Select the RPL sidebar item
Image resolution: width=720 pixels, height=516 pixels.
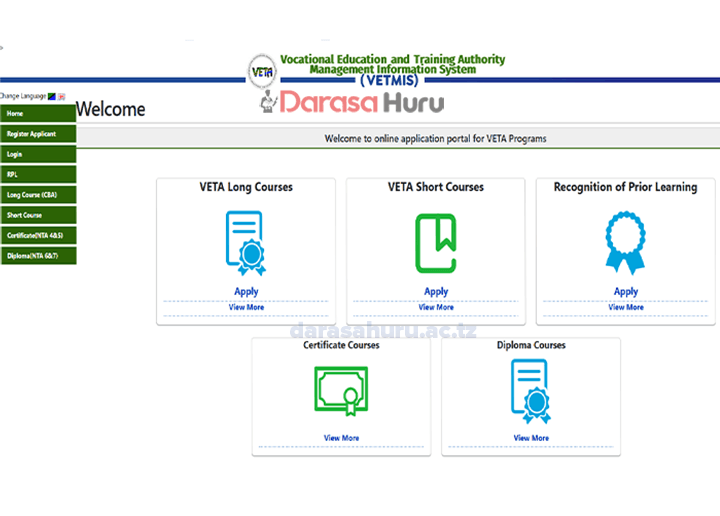tap(38, 174)
